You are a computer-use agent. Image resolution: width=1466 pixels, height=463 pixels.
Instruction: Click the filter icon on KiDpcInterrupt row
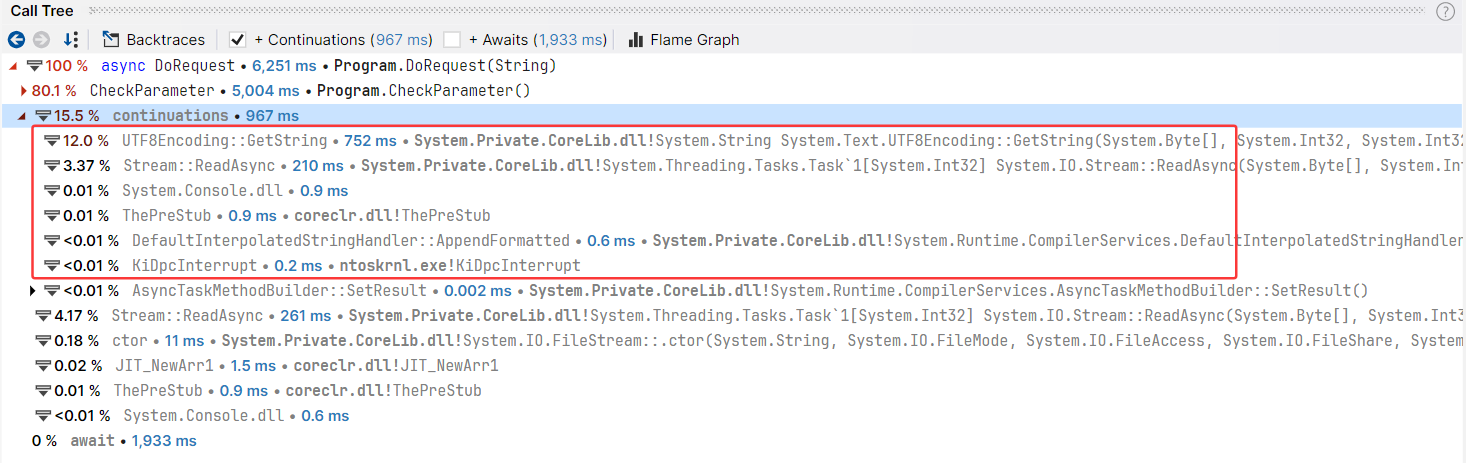(x=52, y=266)
